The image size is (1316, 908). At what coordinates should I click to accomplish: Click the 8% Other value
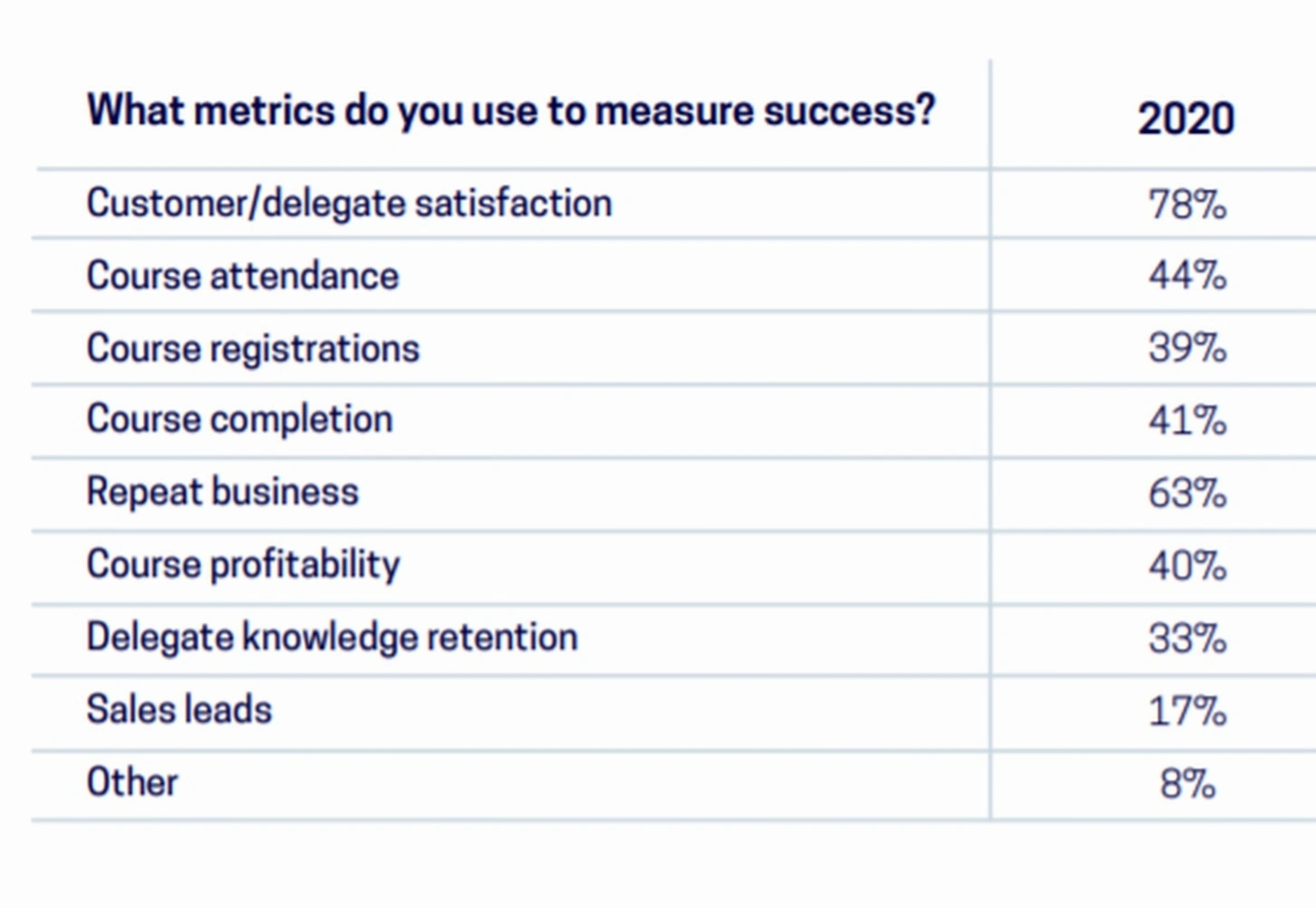1187,784
